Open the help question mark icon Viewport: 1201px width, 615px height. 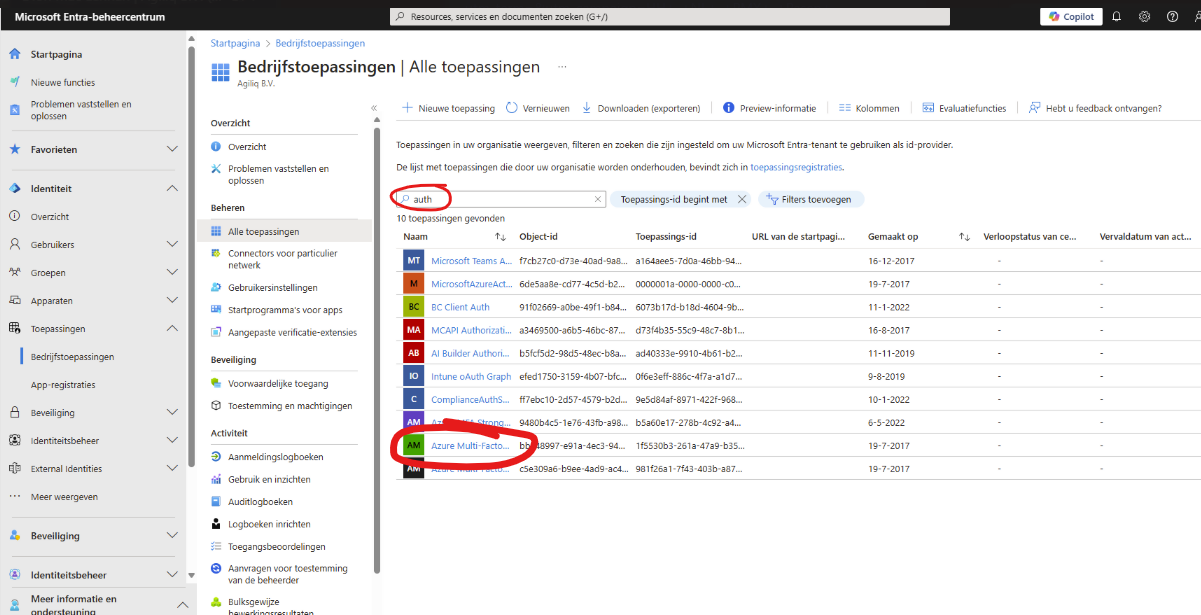tap(1172, 16)
